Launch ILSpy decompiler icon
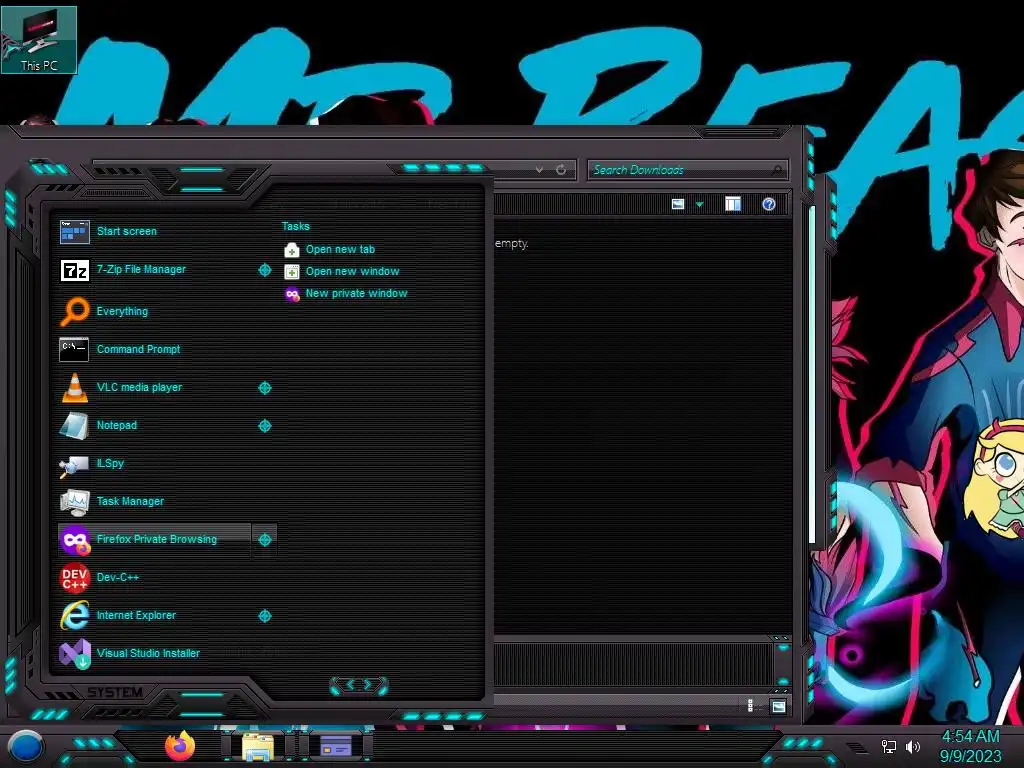Viewport: 1024px width, 768px height. click(74, 465)
